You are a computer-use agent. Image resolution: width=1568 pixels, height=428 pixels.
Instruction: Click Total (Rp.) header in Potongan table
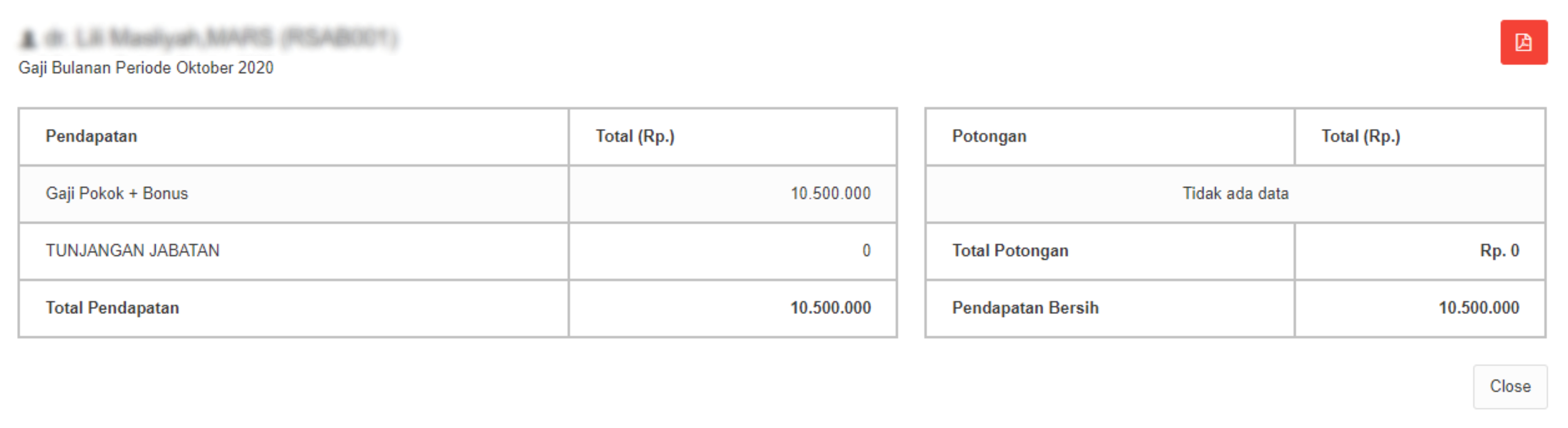point(1361,136)
